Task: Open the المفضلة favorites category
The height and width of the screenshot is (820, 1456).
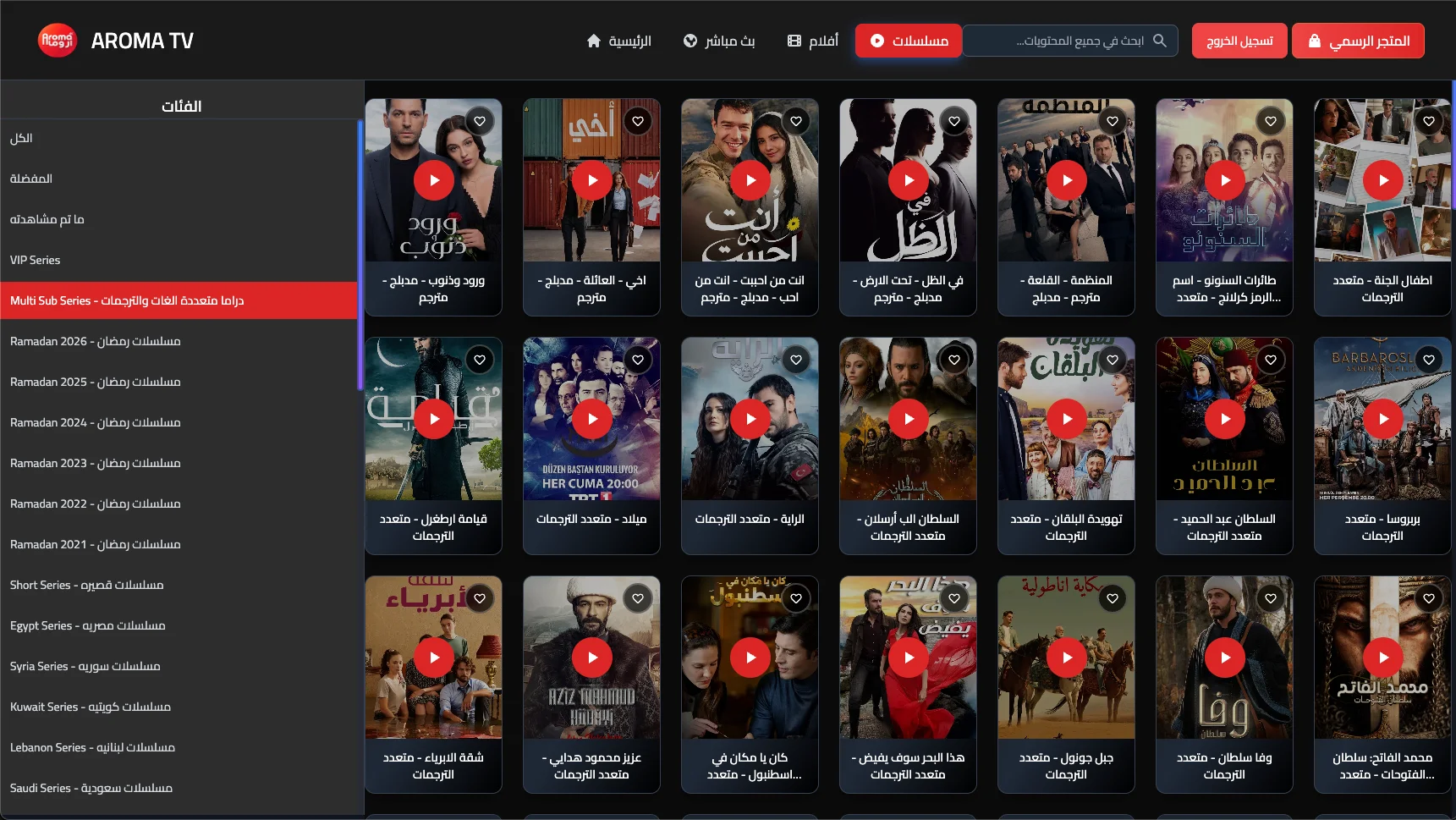Action: pyautogui.click(x=179, y=179)
